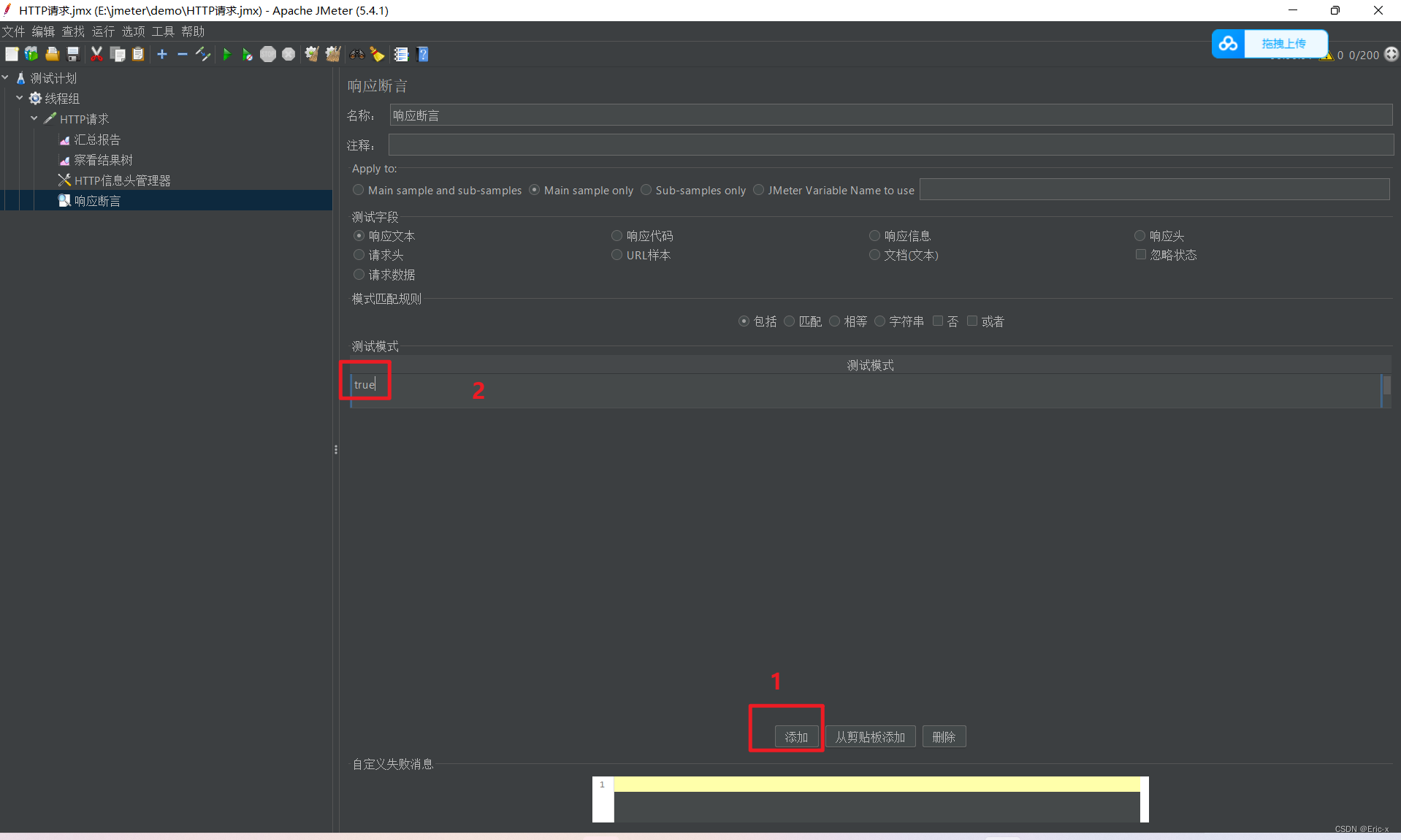Screen dimensions: 1401x840
Task: Click the 拖拽上传 upload button
Action: (1284, 44)
